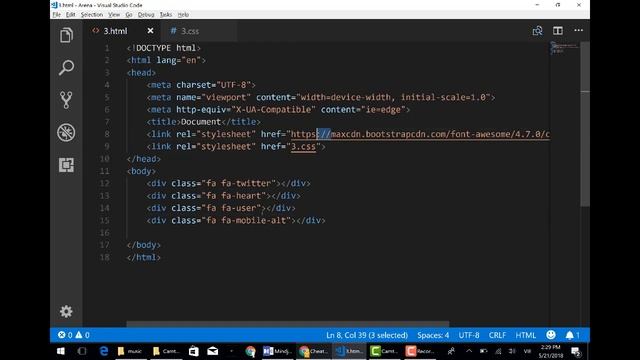
Task: Split the editor with the split icon
Action: 558,31
